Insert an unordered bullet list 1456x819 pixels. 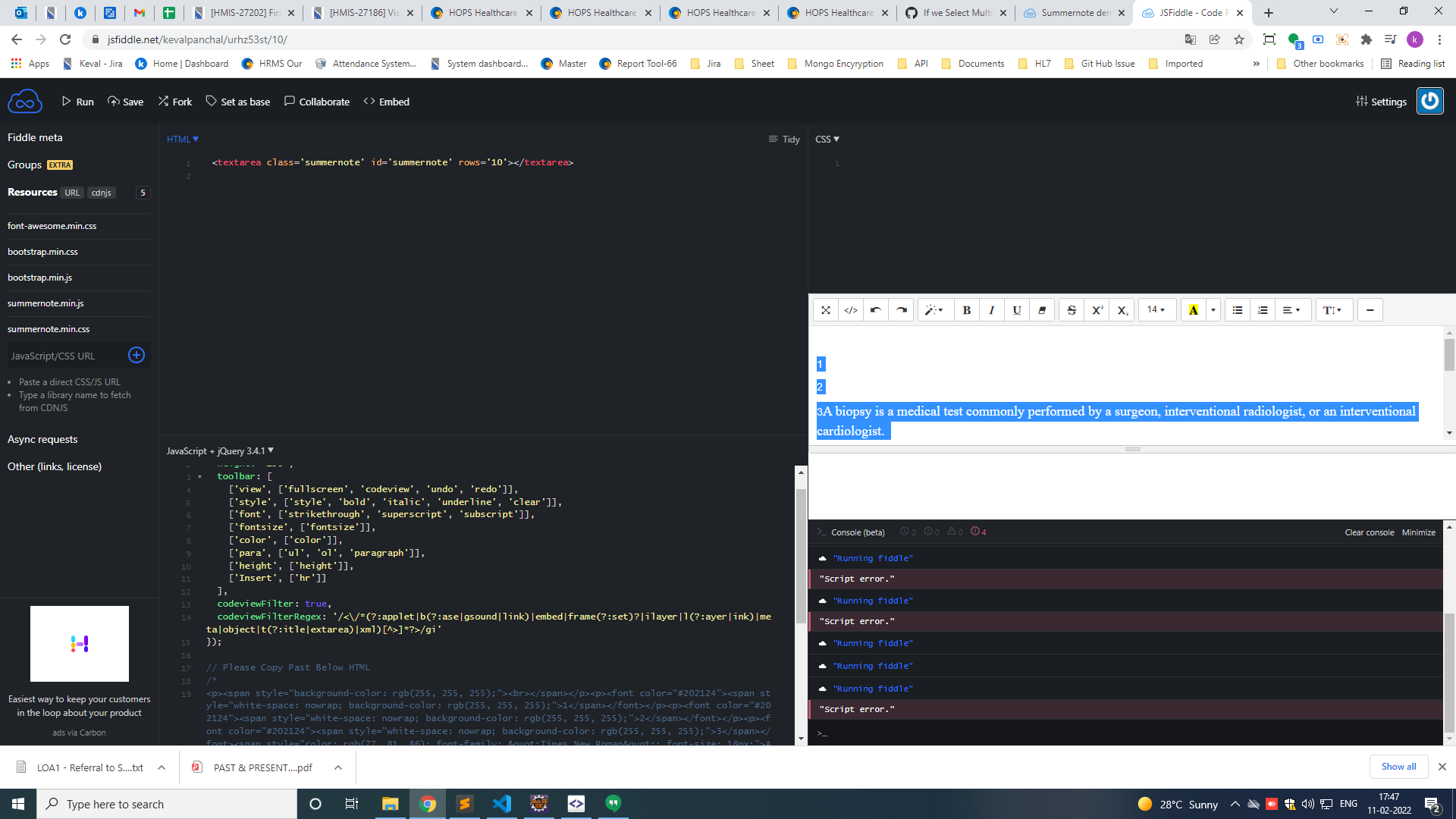1238,310
